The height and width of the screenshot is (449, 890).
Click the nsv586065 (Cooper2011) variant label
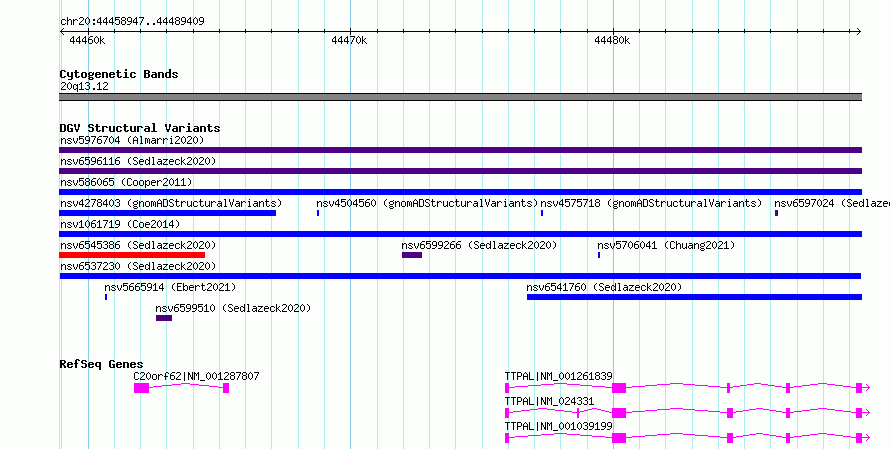(x=126, y=182)
